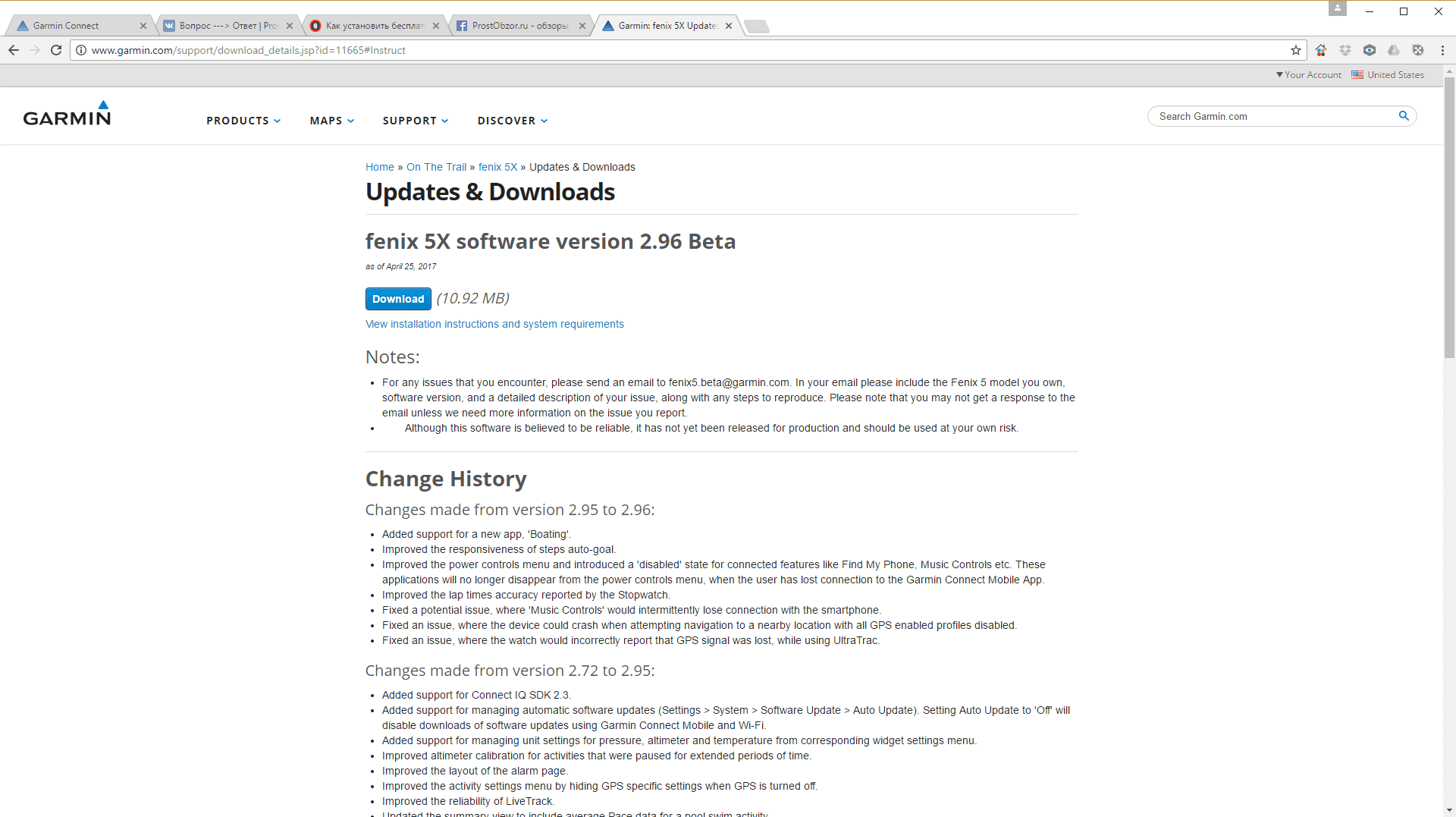The image size is (1456, 817).
Task: Click "Added support for a new app, 'Boating'."
Action: click(476, 534)
